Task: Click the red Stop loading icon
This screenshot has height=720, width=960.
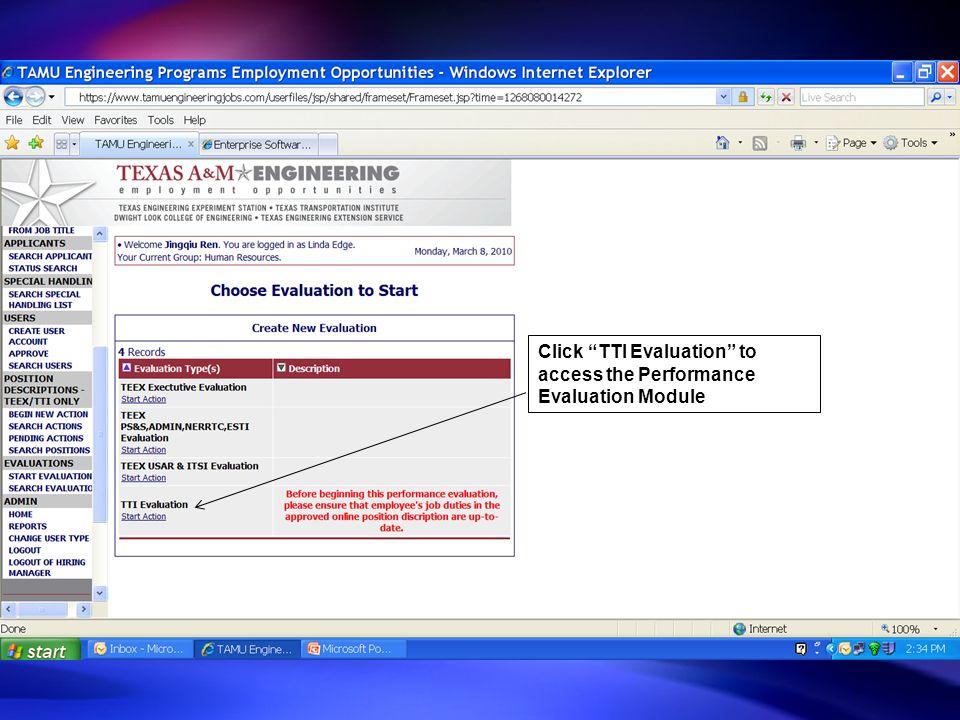Action: (786, 97)
